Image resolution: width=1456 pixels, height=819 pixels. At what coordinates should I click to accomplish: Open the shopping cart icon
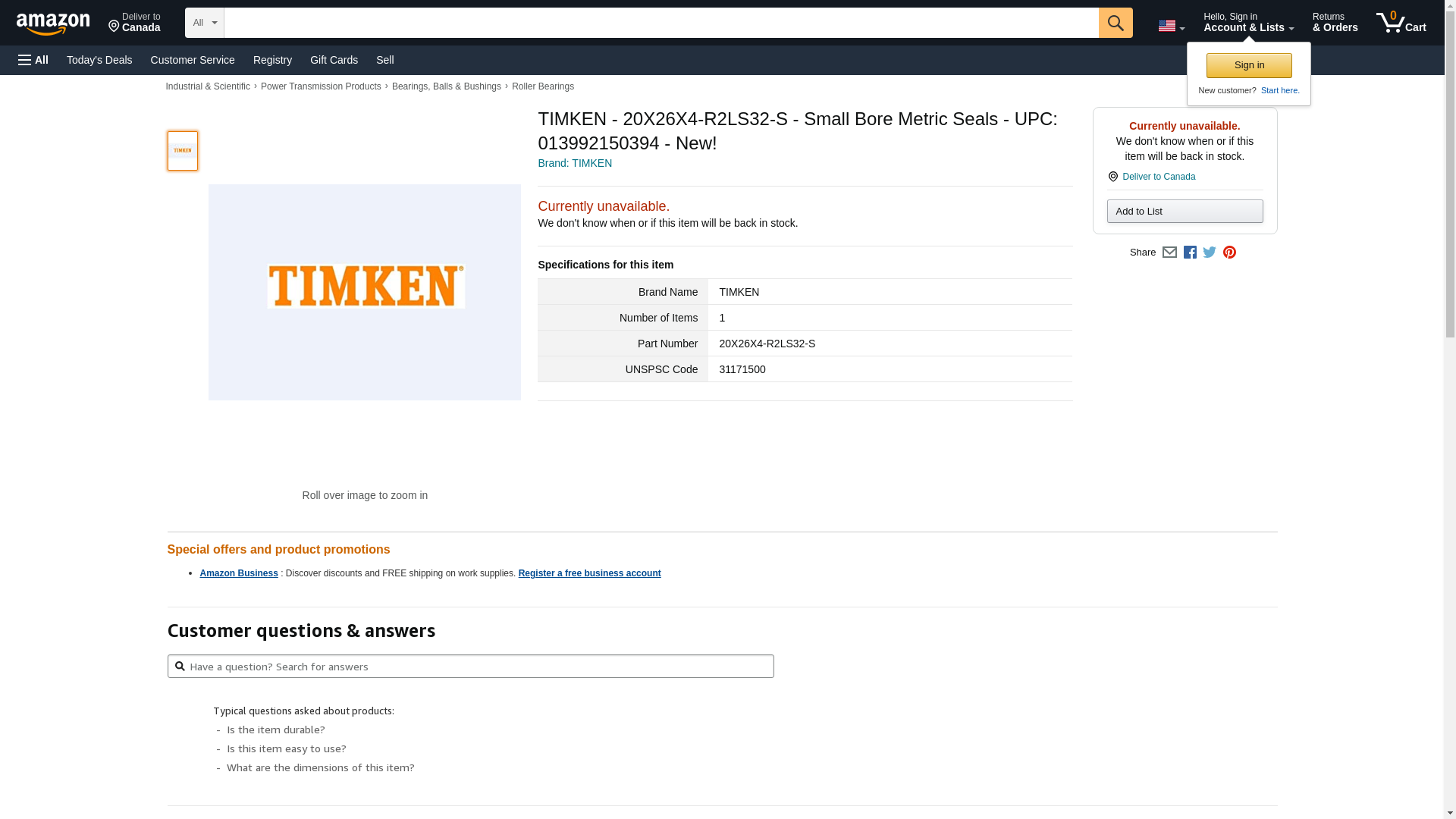click(x=1401, y=22)
